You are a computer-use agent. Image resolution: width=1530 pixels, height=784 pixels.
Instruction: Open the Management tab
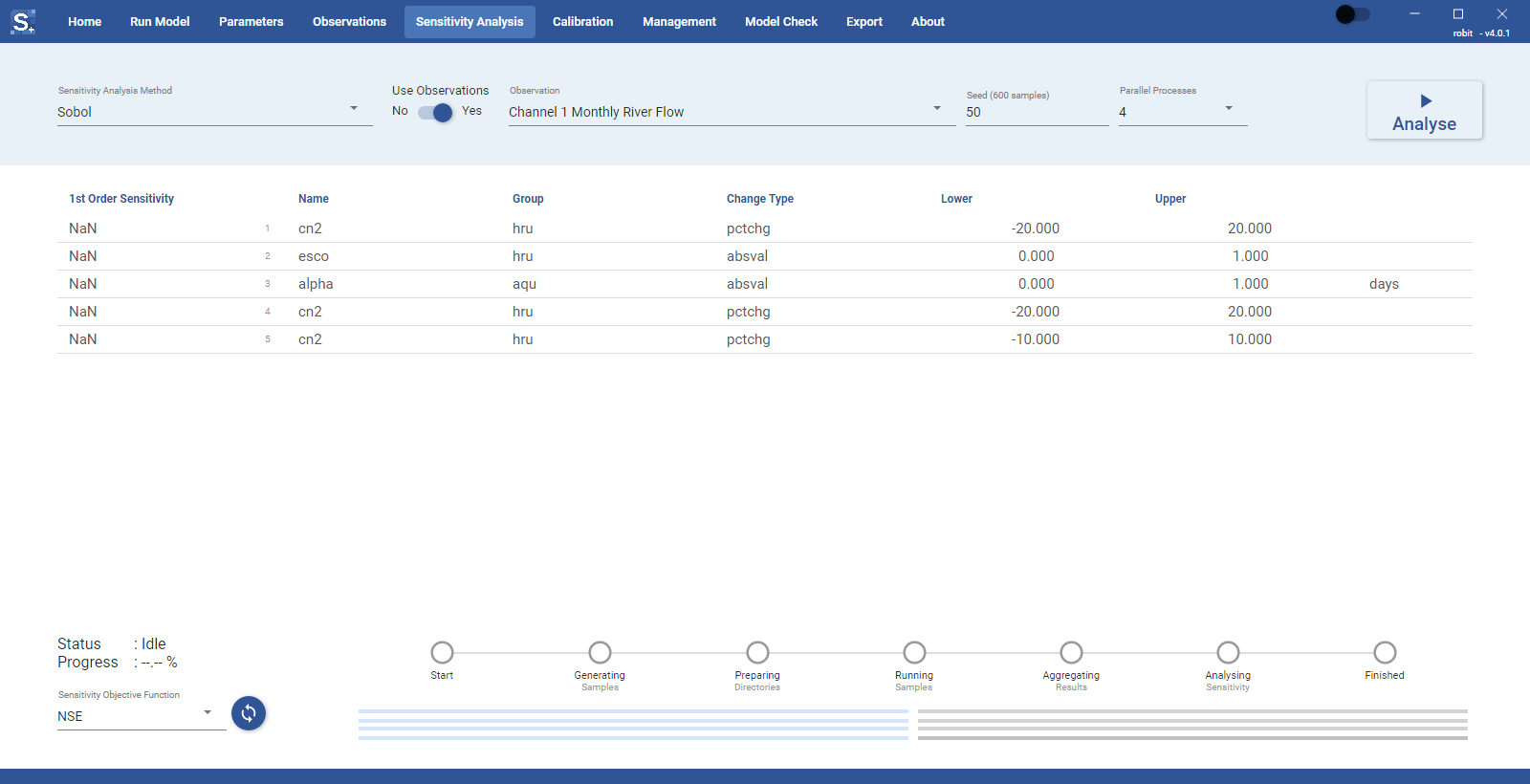(x=679, y=21)
